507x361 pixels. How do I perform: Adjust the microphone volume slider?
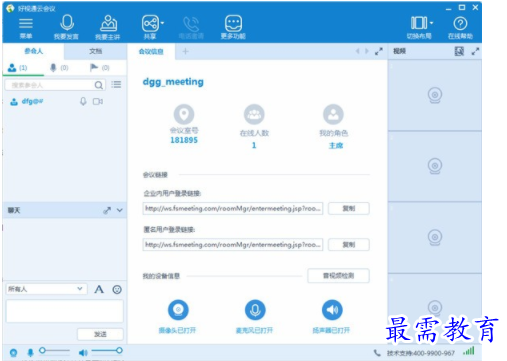(x=55, y=351)
